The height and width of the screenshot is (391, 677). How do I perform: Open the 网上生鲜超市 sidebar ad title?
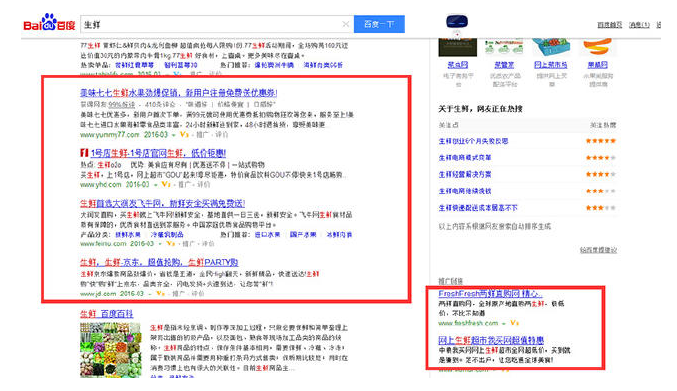[x=491, y=340]
